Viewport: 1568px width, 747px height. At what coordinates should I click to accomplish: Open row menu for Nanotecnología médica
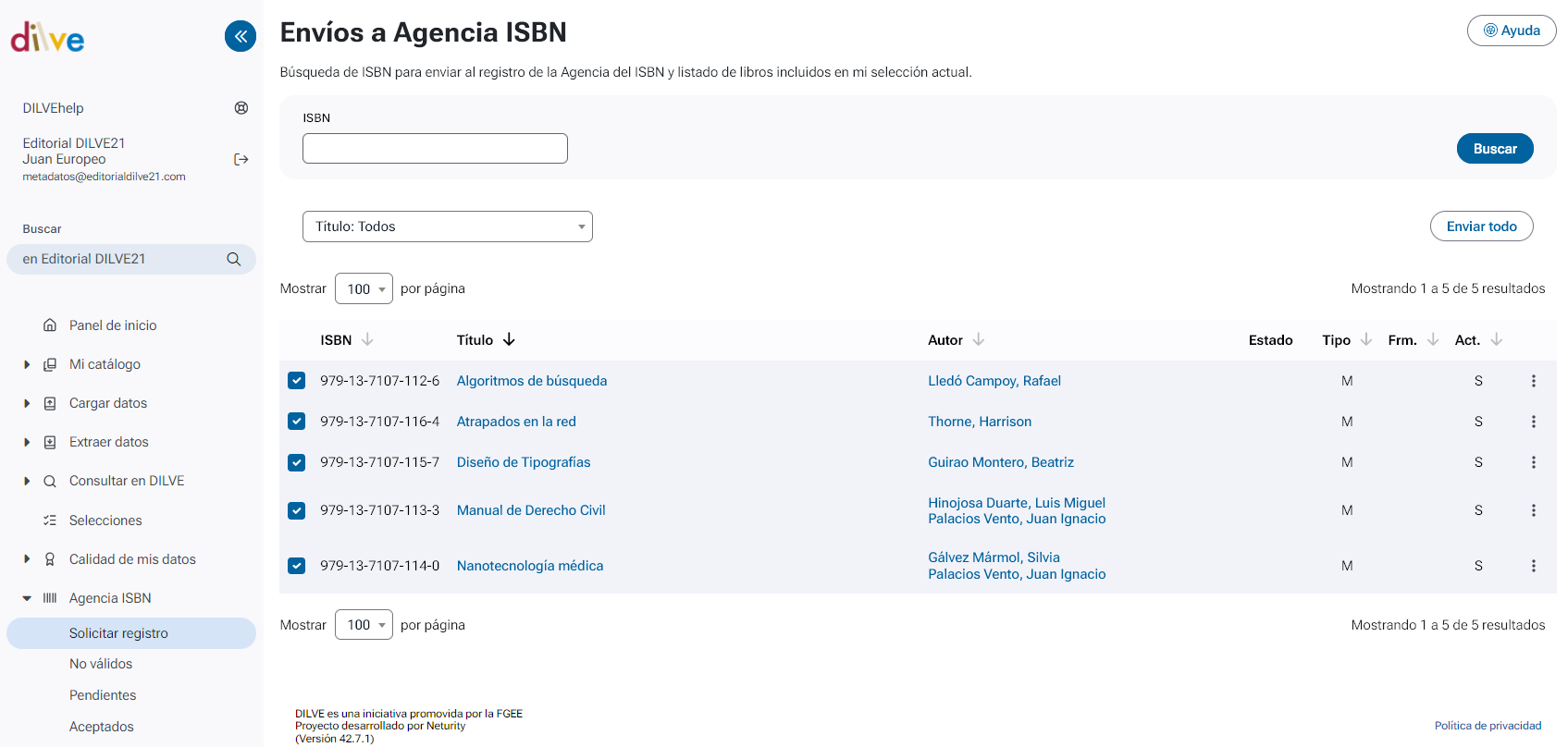(x=1534, y=566)
